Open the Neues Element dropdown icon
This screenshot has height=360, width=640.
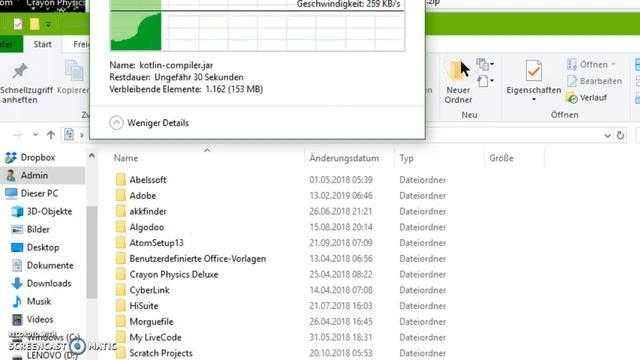click(x=485, y=64)
